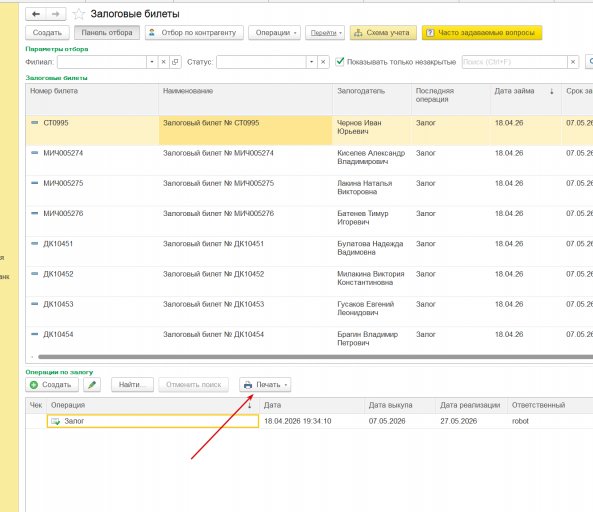This screenshot has height=512, width=593.
Task: Click the horizontal scrollbar of tickets table
Action: pos(315,357)
